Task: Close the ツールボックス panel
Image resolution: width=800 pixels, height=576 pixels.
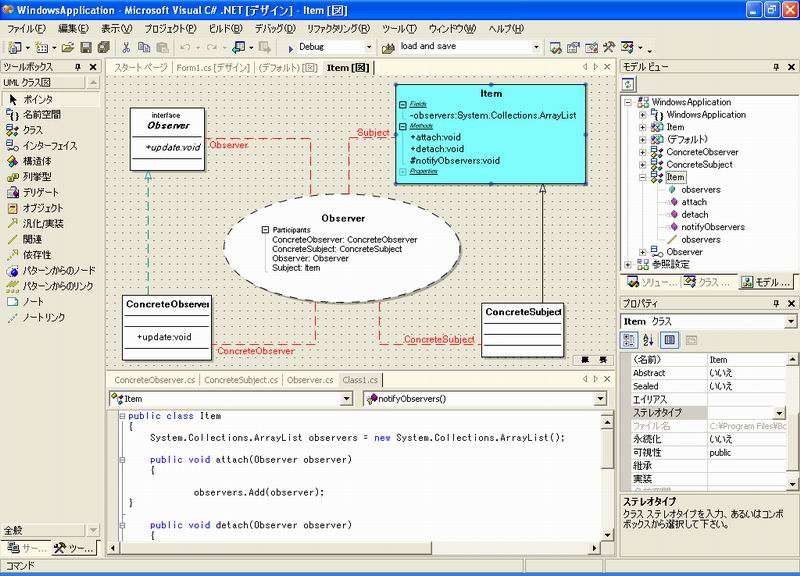Action: 93,67
